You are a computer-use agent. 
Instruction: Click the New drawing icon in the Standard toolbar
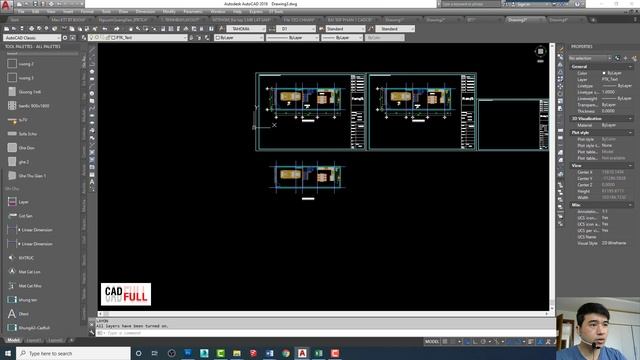point(7,29)
